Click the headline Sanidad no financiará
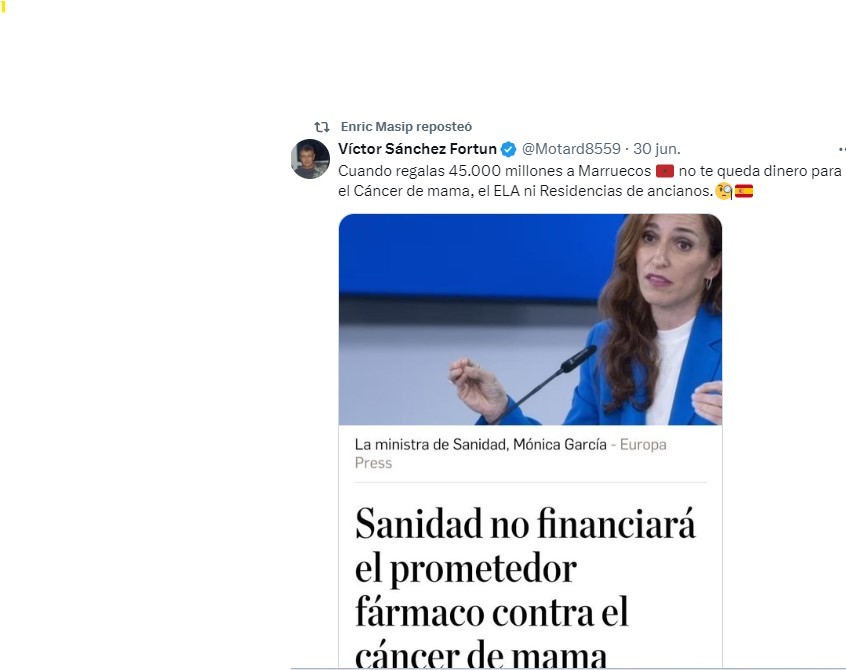Image resolution: width=846 pixels, height=670 pixels. [x=525, y=523]
